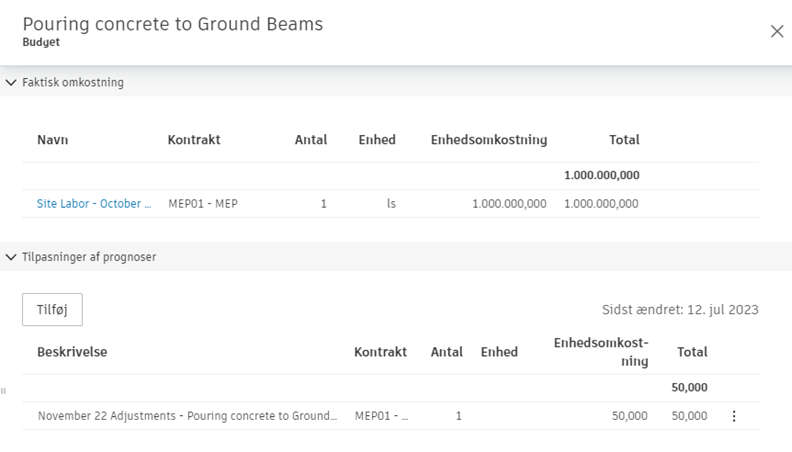Click the panel resize handle on left edge
The height and width of the screenshot is (452, 792).
pyautogui.click(x=4, y=391)
